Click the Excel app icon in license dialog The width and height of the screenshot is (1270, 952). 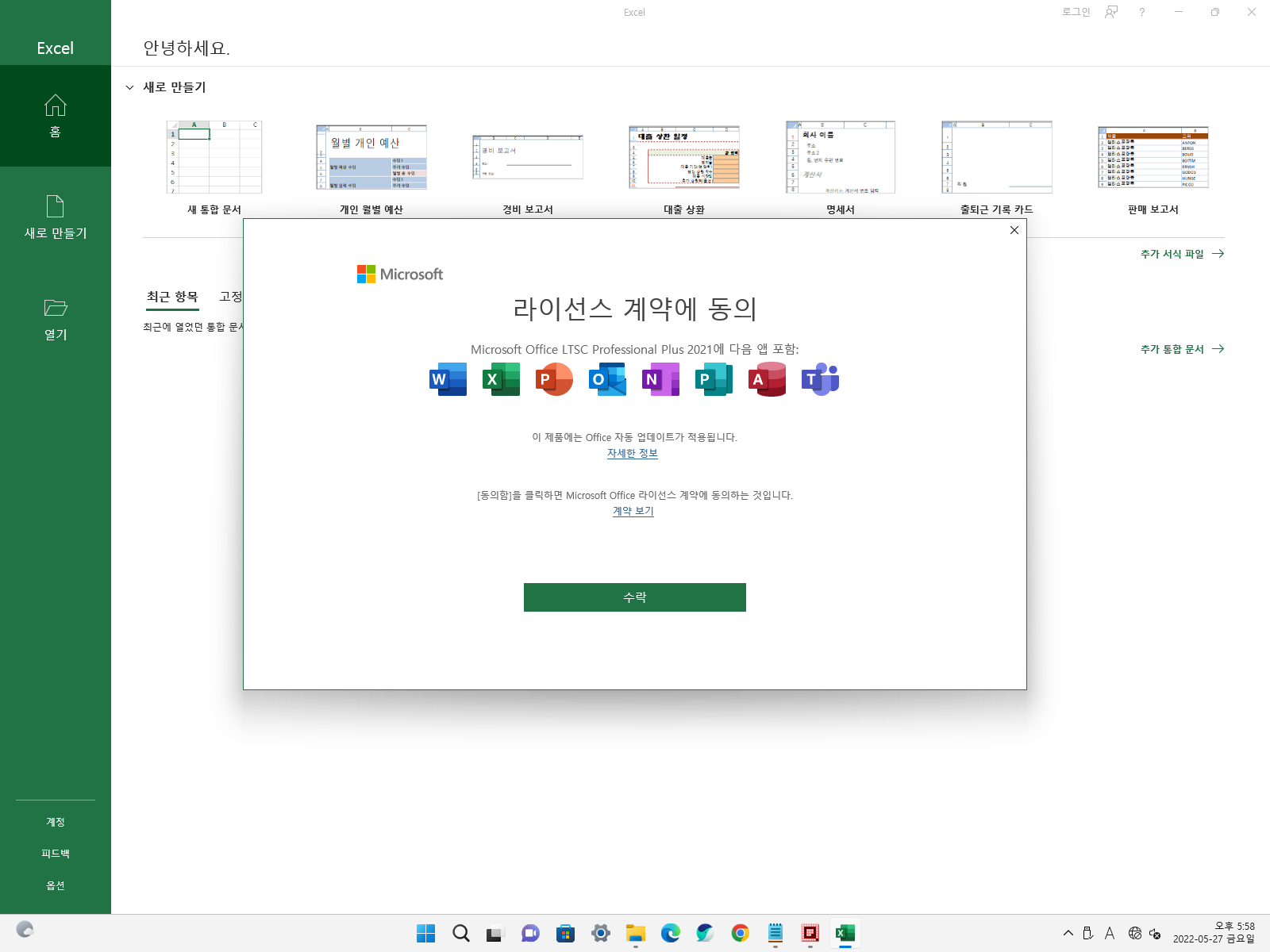[x=501, y=379]
